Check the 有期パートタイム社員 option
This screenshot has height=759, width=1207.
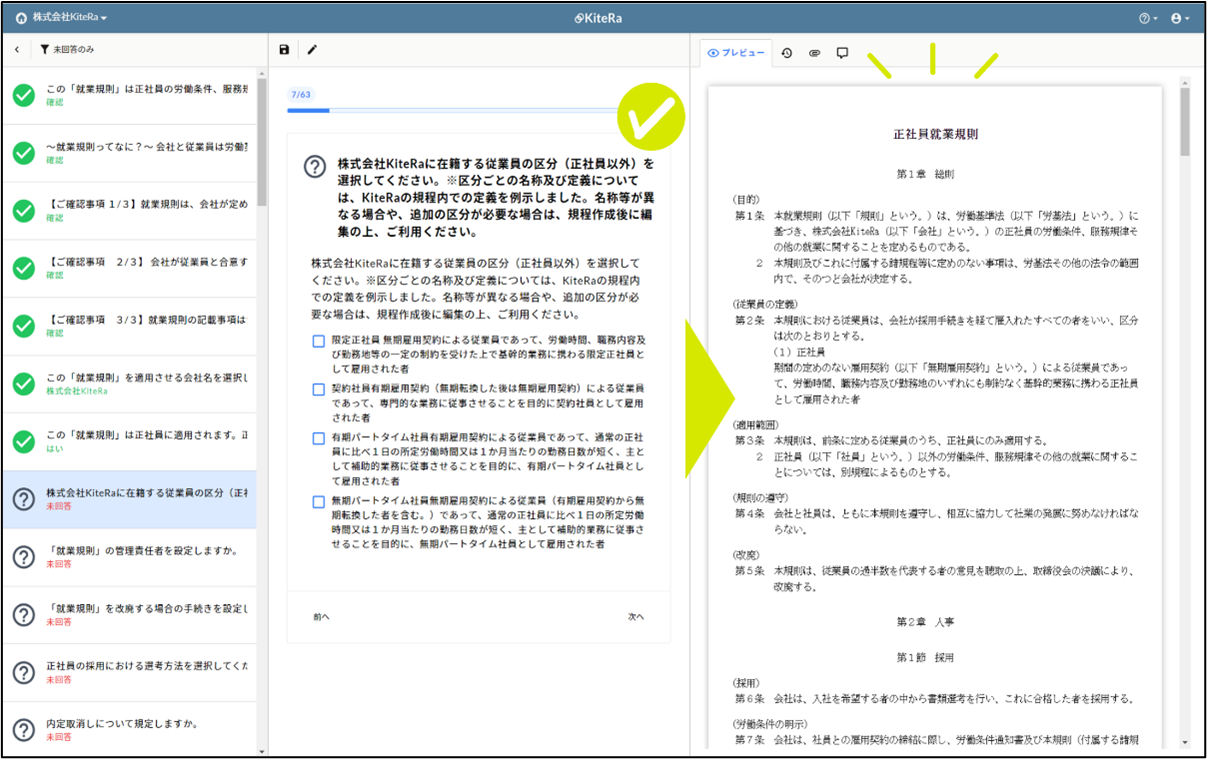(318, 438)
